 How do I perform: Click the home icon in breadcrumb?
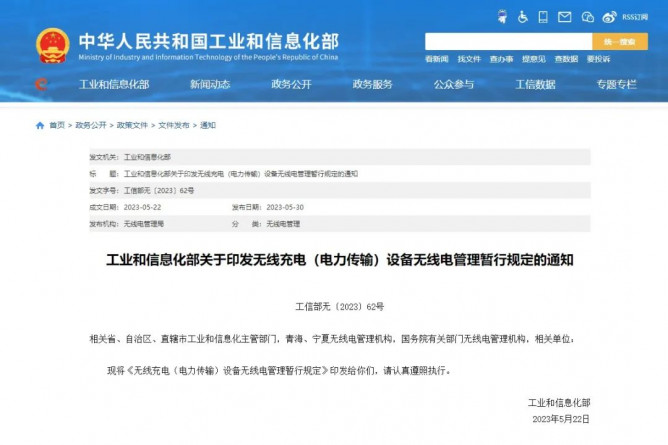[x=40, y=125]
